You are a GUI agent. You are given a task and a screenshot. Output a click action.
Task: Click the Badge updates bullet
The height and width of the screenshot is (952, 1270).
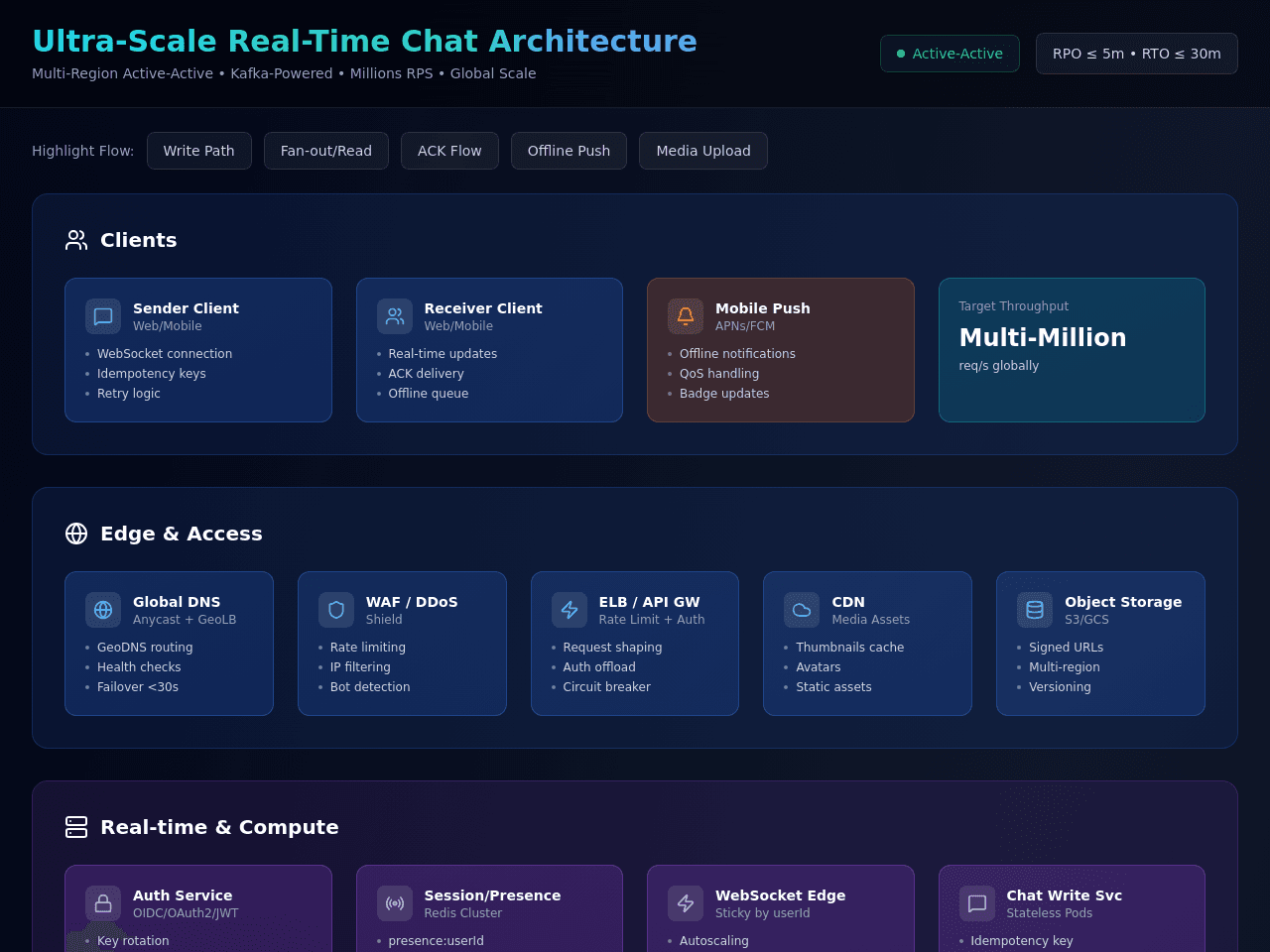[x=724, y=394]
